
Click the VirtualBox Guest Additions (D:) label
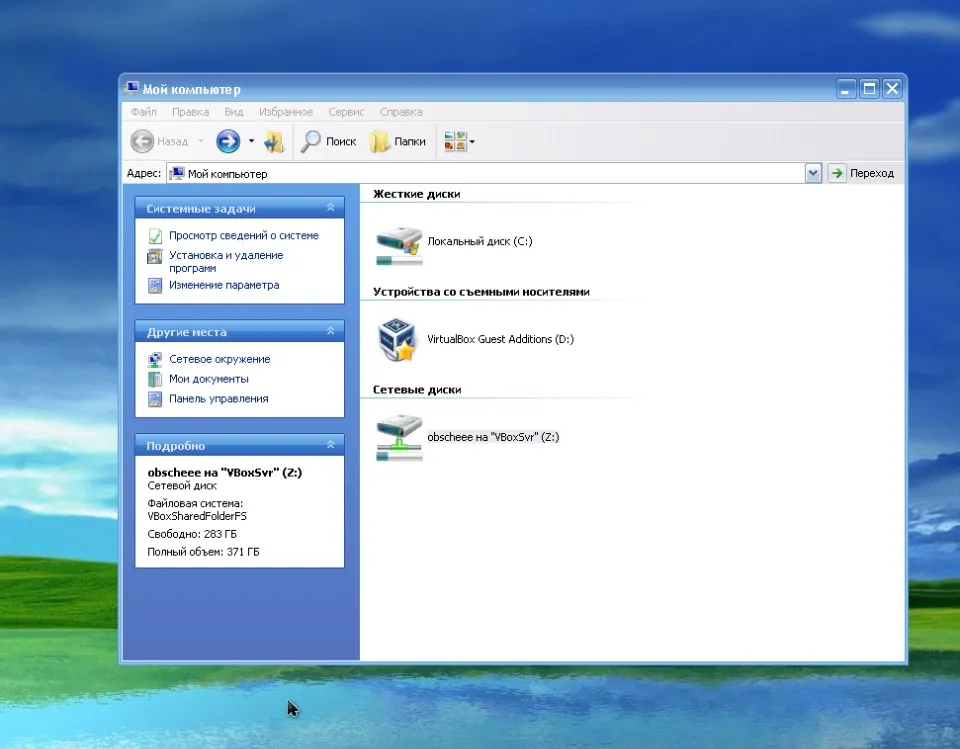pyautogui.click(x=500, y=339)
